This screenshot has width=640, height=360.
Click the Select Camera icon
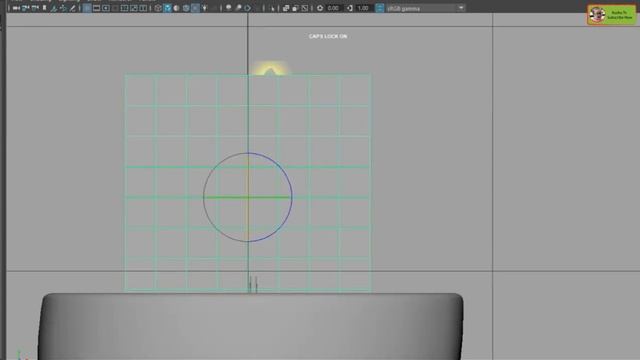pyautogui.click(x=16, y=8)
